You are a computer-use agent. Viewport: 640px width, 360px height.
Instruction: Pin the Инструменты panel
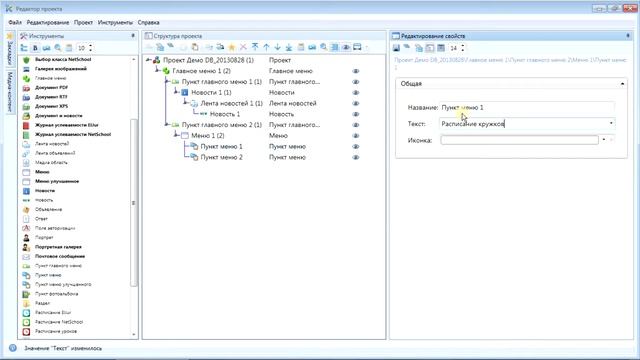133,36
